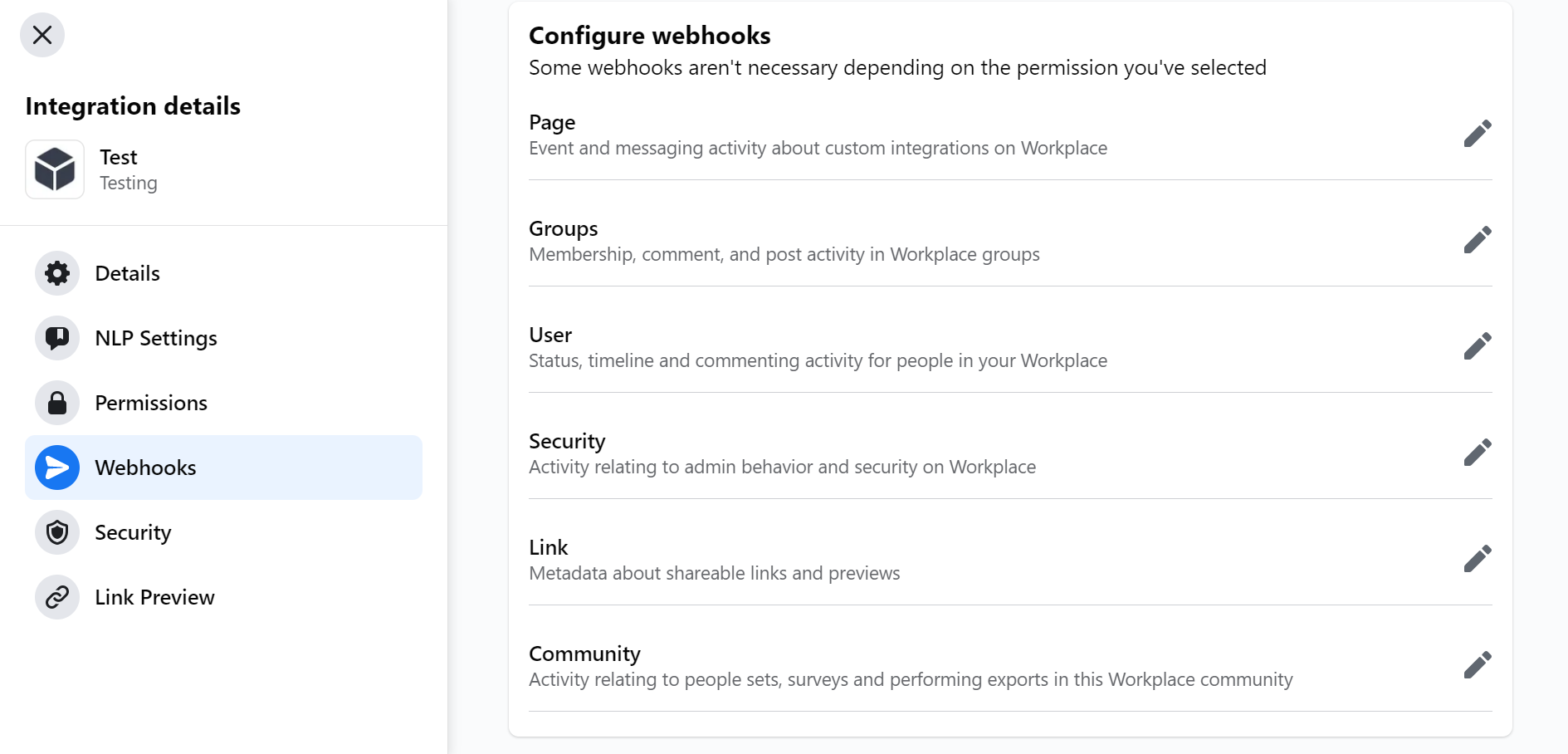Go to NLP Settings label
This screenshot has height=754, width=1568.
pos(156,338)
